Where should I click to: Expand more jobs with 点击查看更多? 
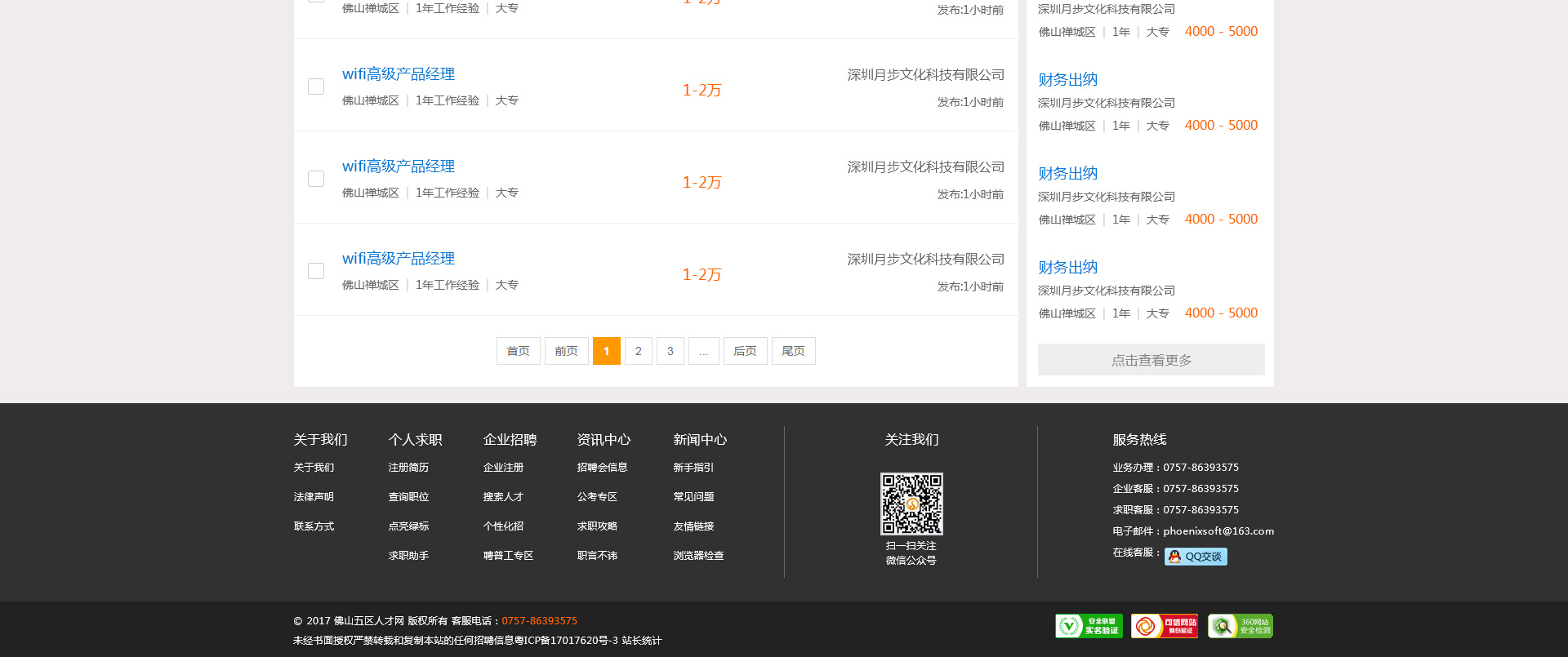(x=1151, y=360)
